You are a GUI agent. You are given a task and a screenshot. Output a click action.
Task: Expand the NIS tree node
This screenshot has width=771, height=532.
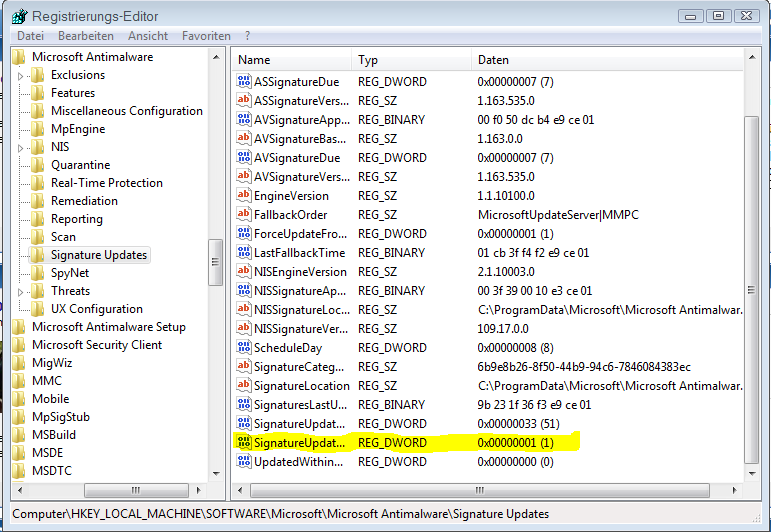[x=20, y=148]
